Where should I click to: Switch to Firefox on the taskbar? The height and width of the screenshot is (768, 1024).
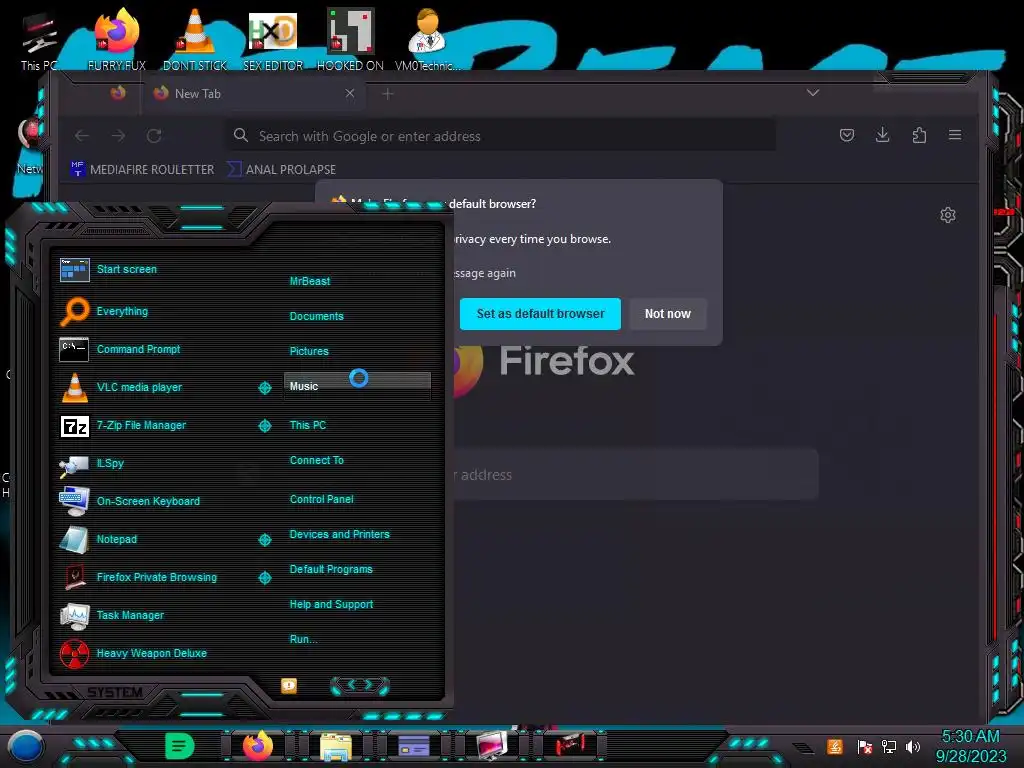(258, 746)
